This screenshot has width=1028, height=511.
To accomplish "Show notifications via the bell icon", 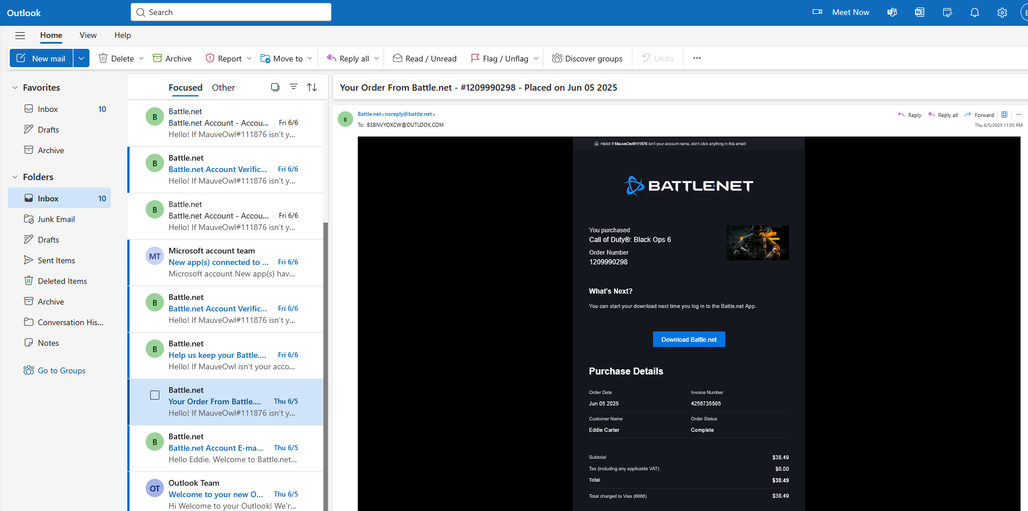I will tap(975, 12).
